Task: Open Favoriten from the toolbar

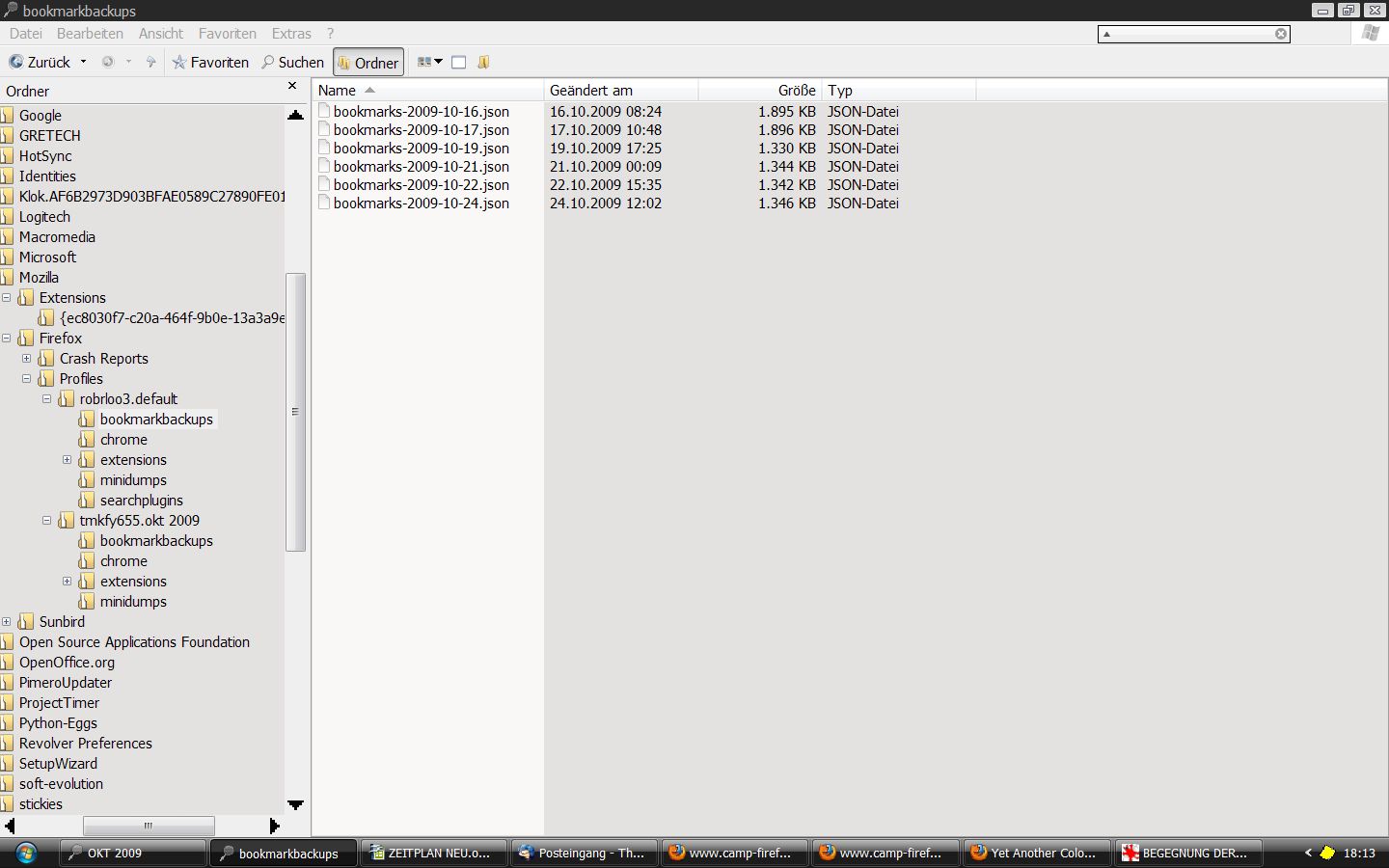Action: (x=210, y=62)
